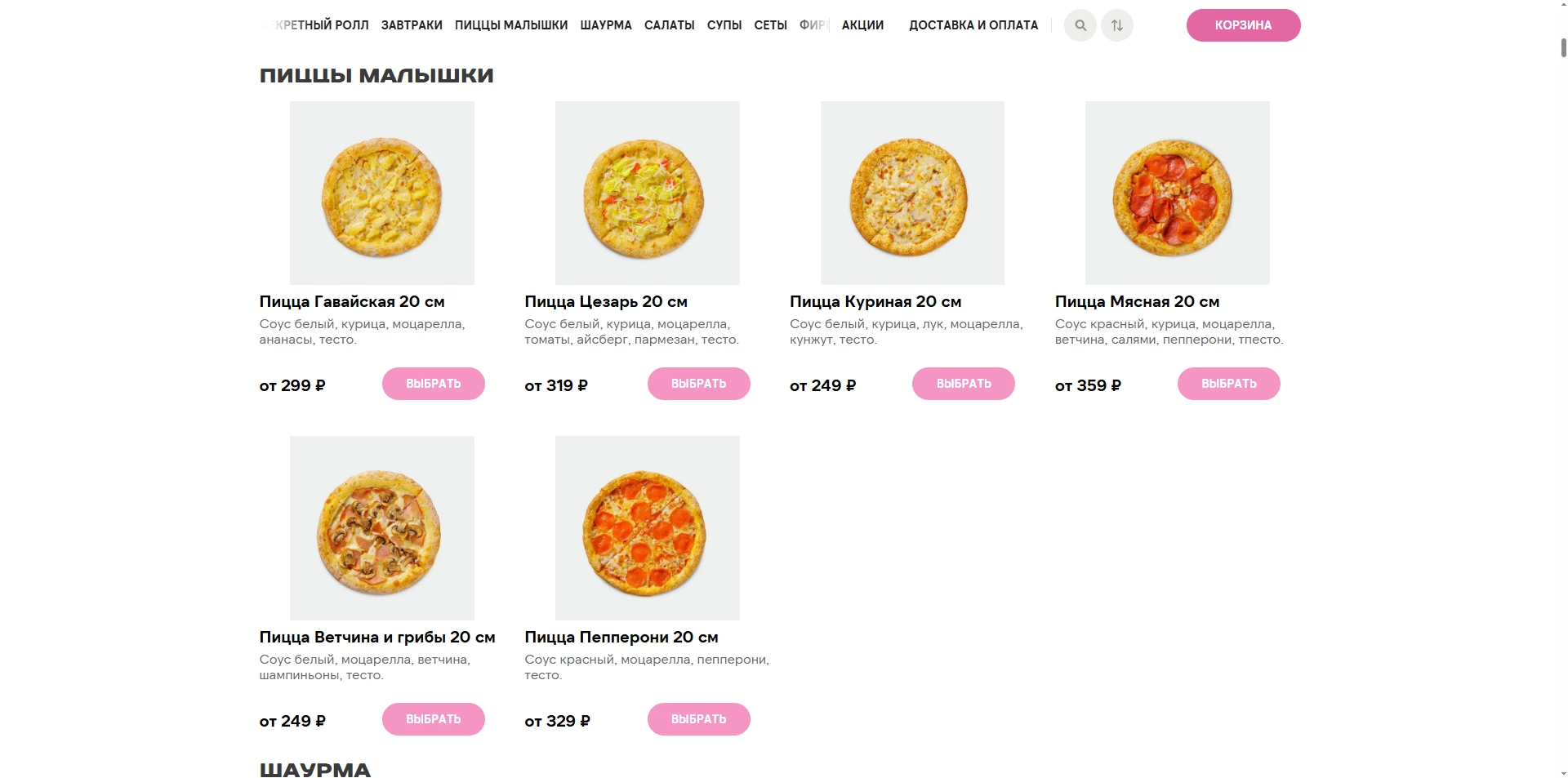This screenshot has width=1568, height=778.
Task: Open Доставка и оплата page
Action: 973,25
